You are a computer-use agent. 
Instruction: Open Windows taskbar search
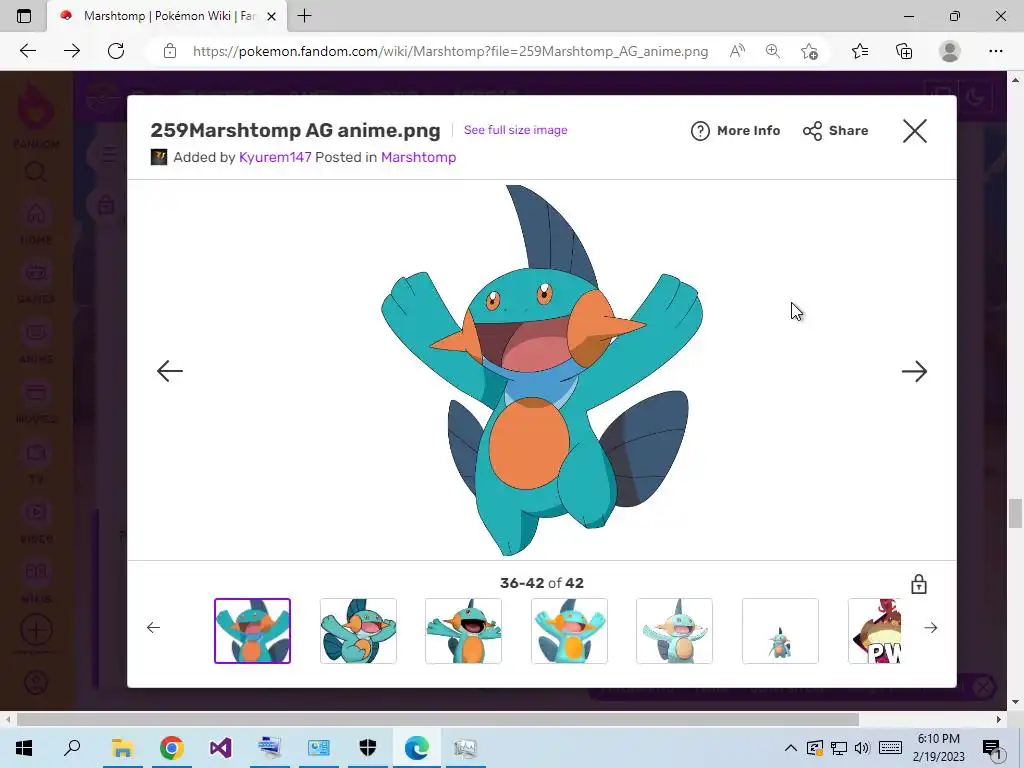click(72, 748)
